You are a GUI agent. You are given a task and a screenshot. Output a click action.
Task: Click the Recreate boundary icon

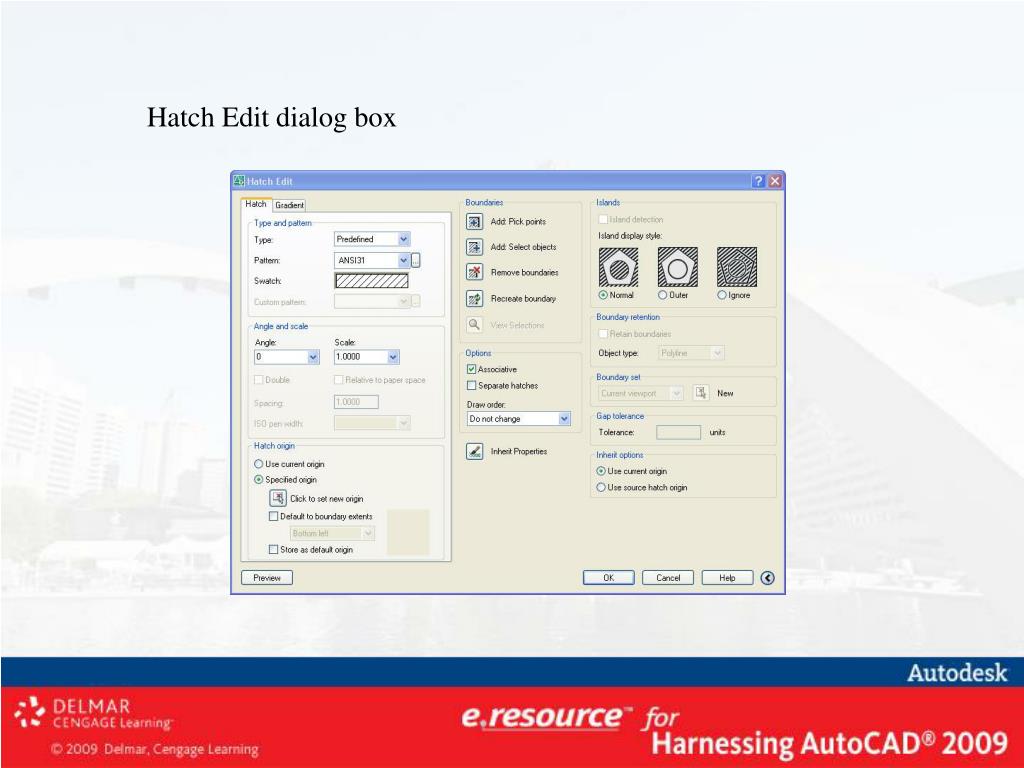[x=474, y=298]
